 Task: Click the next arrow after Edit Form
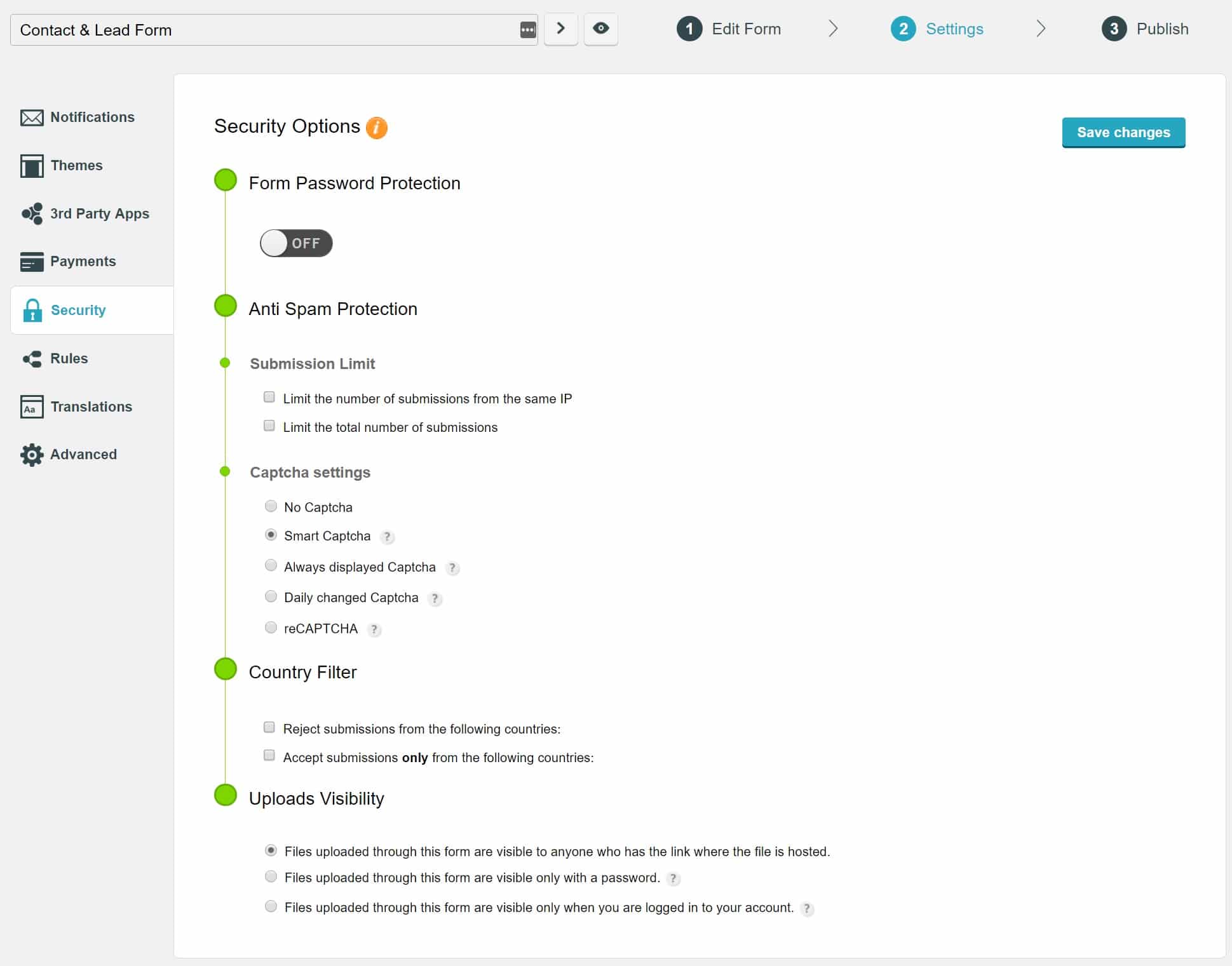click(834, 29)
